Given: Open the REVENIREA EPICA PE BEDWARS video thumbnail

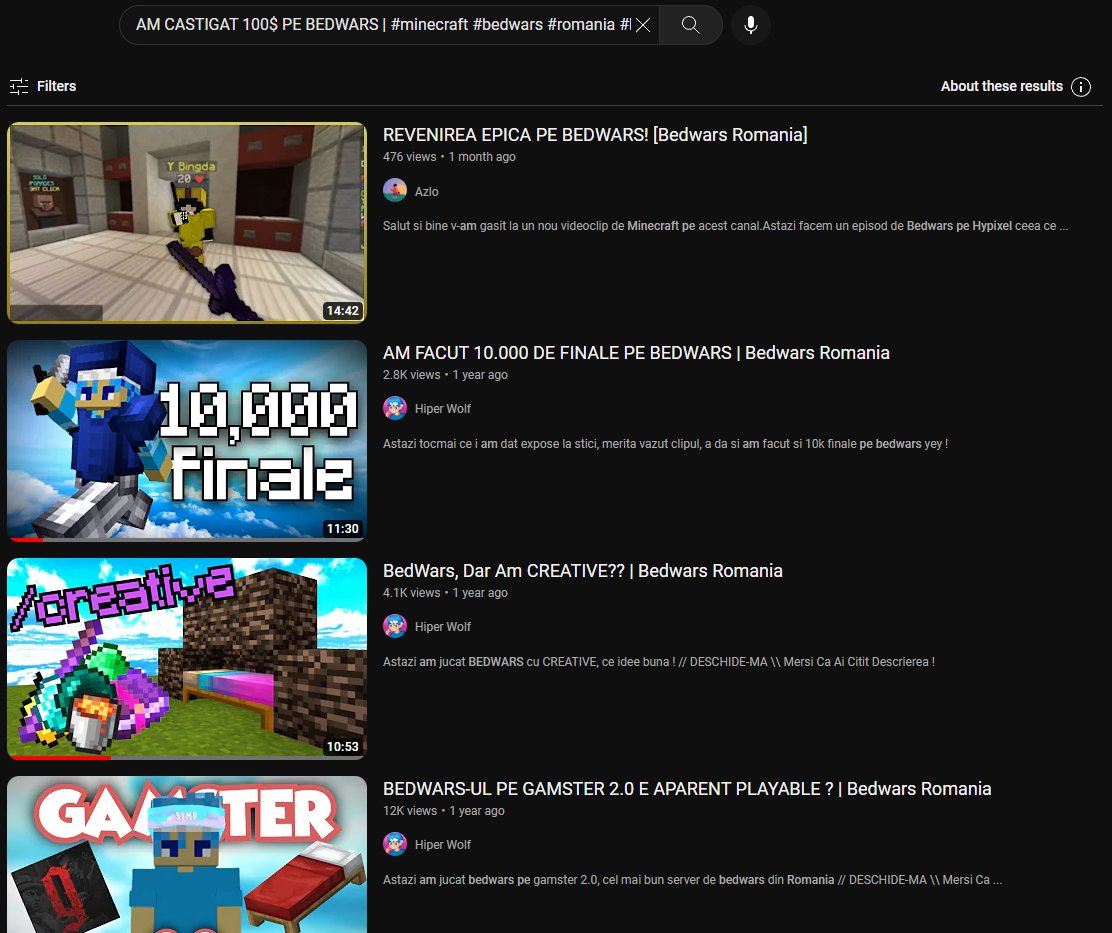Looking at the screenshot, I should 187,223.
